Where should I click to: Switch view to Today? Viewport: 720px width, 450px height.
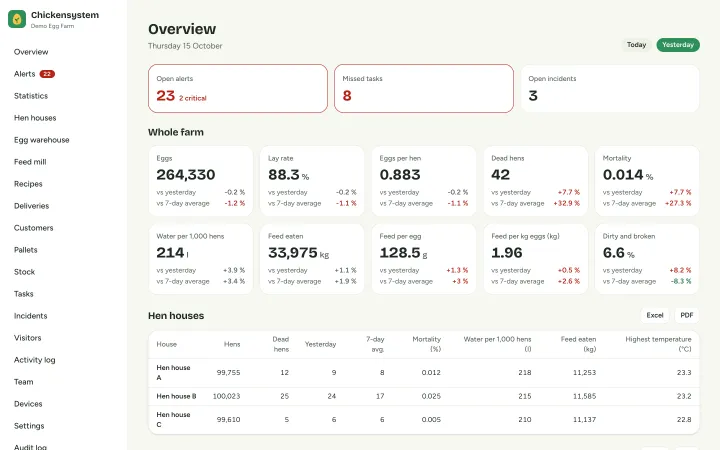636,45
